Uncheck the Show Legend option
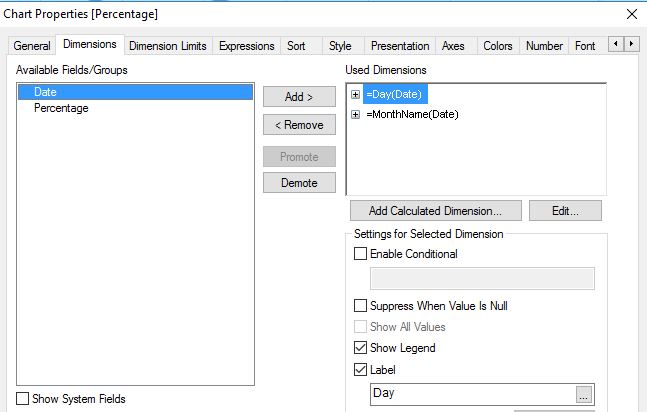647x412 pixels. point(361,348)
